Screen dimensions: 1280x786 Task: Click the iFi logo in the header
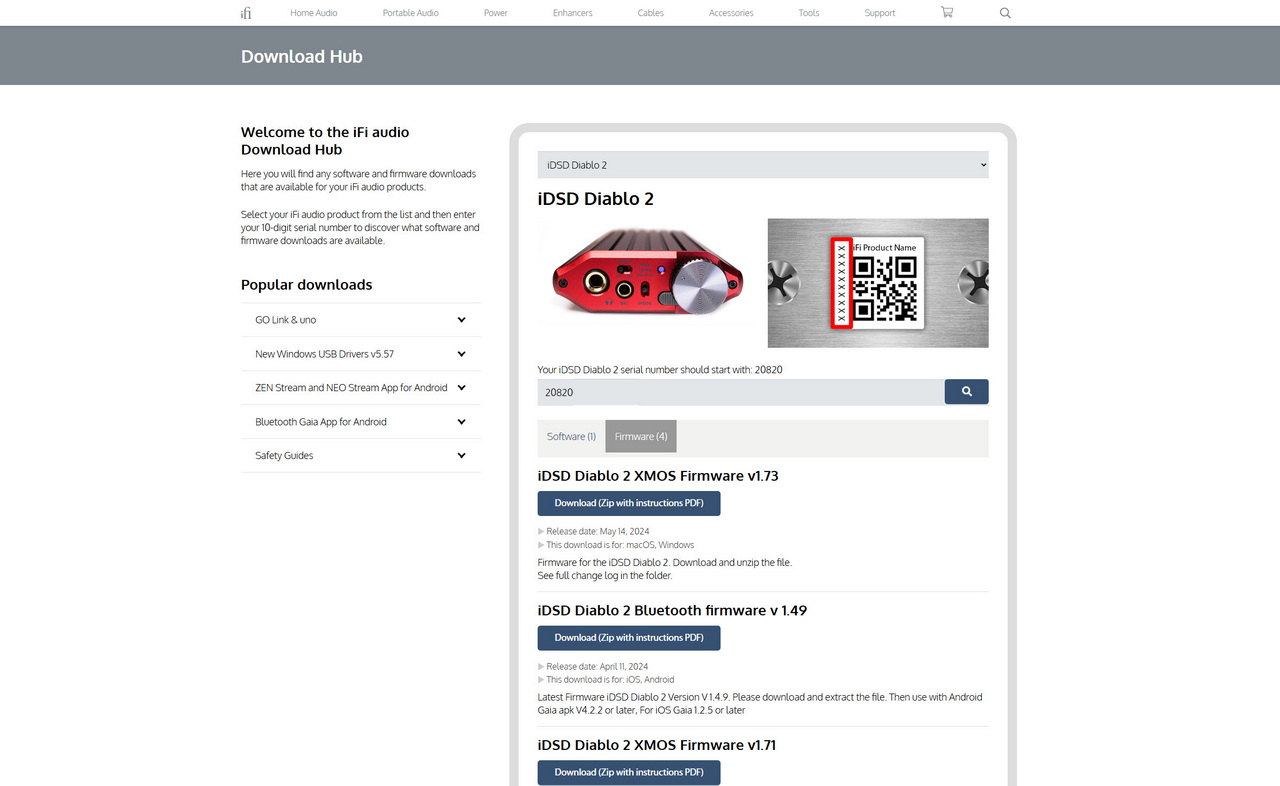246,13
